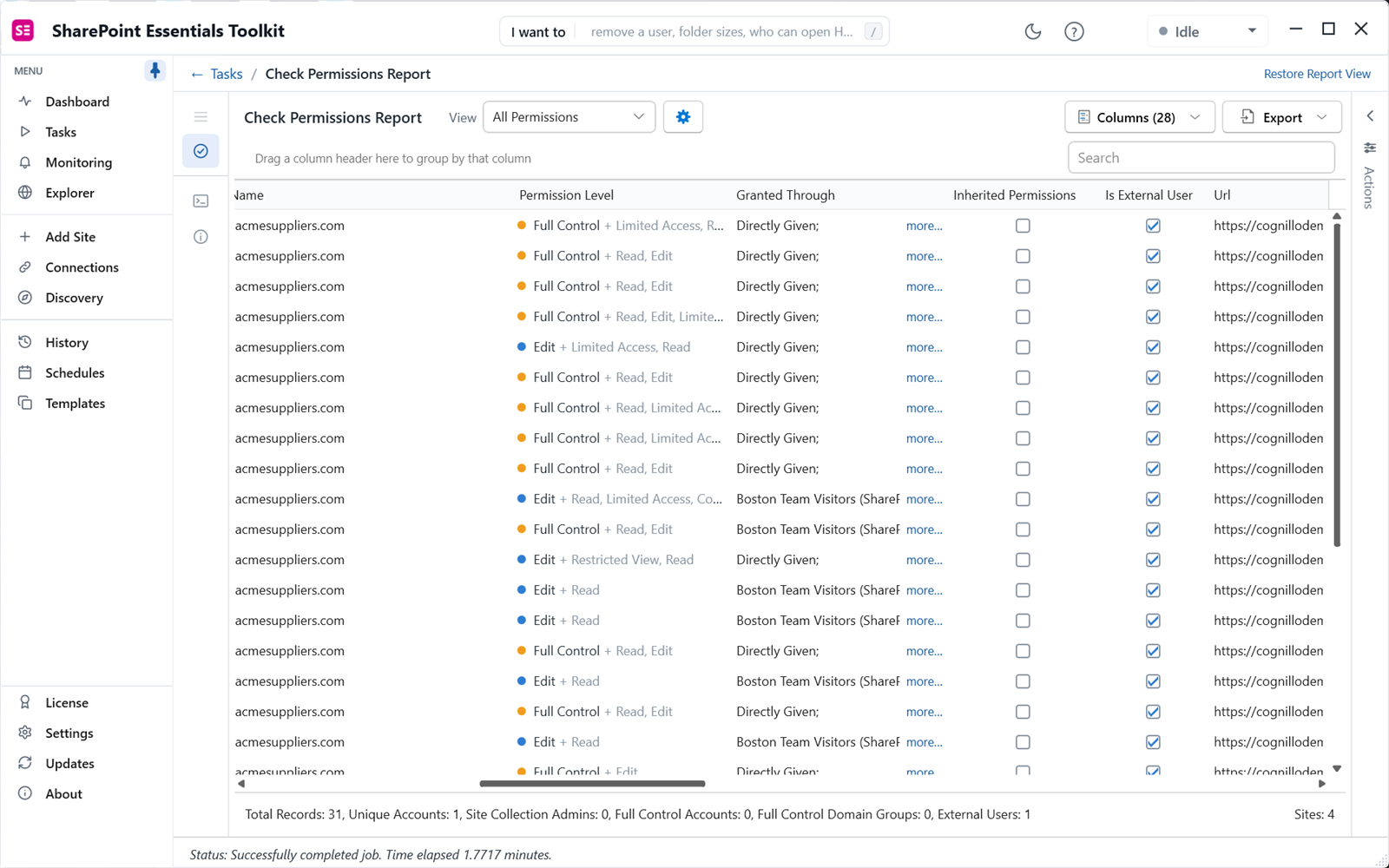
Task: Open Schedules in the sidebar
Action: pyautogui.click(x=75, y=373)
